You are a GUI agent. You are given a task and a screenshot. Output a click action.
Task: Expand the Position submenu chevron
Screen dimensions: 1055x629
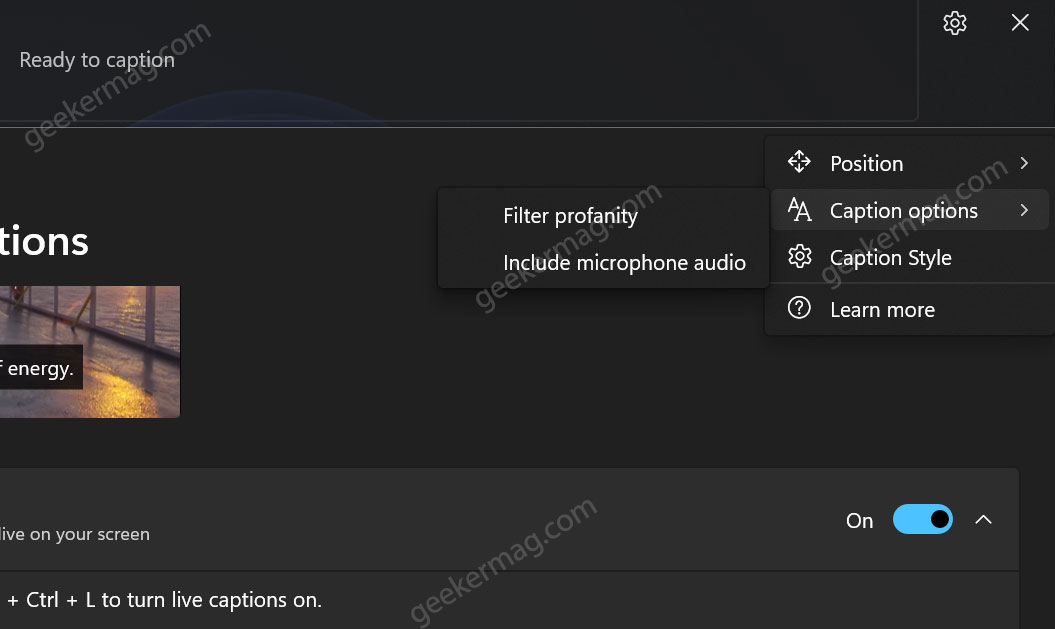[x=1024, y=162]
